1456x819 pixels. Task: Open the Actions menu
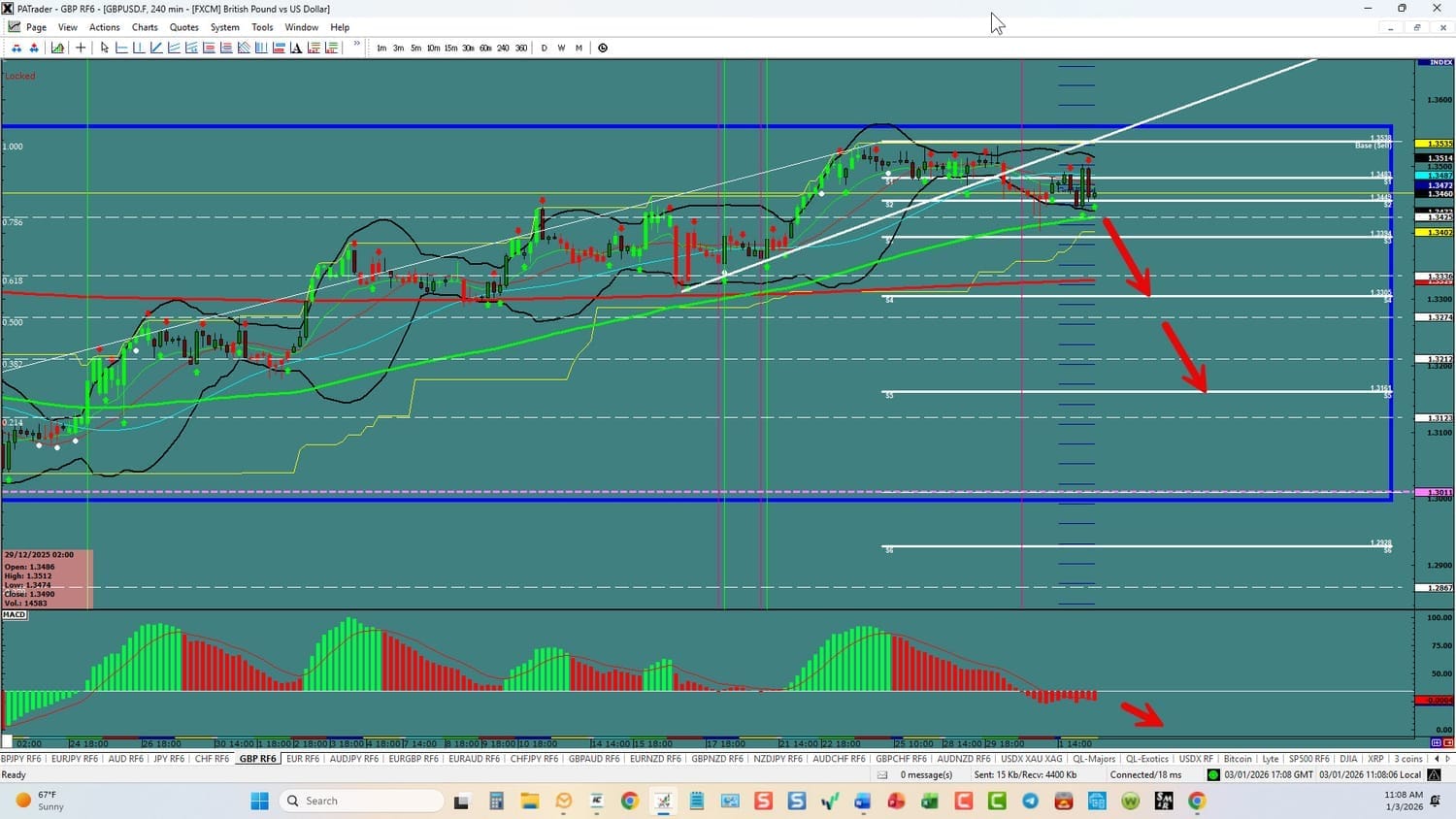105,27
